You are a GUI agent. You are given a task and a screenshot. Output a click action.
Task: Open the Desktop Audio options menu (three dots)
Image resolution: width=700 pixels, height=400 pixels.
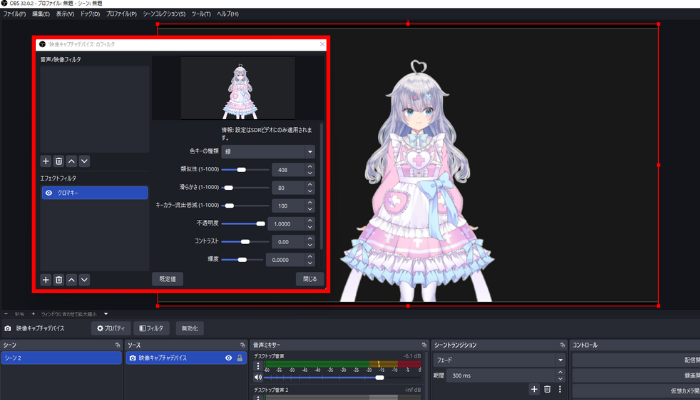coord(258,366)
